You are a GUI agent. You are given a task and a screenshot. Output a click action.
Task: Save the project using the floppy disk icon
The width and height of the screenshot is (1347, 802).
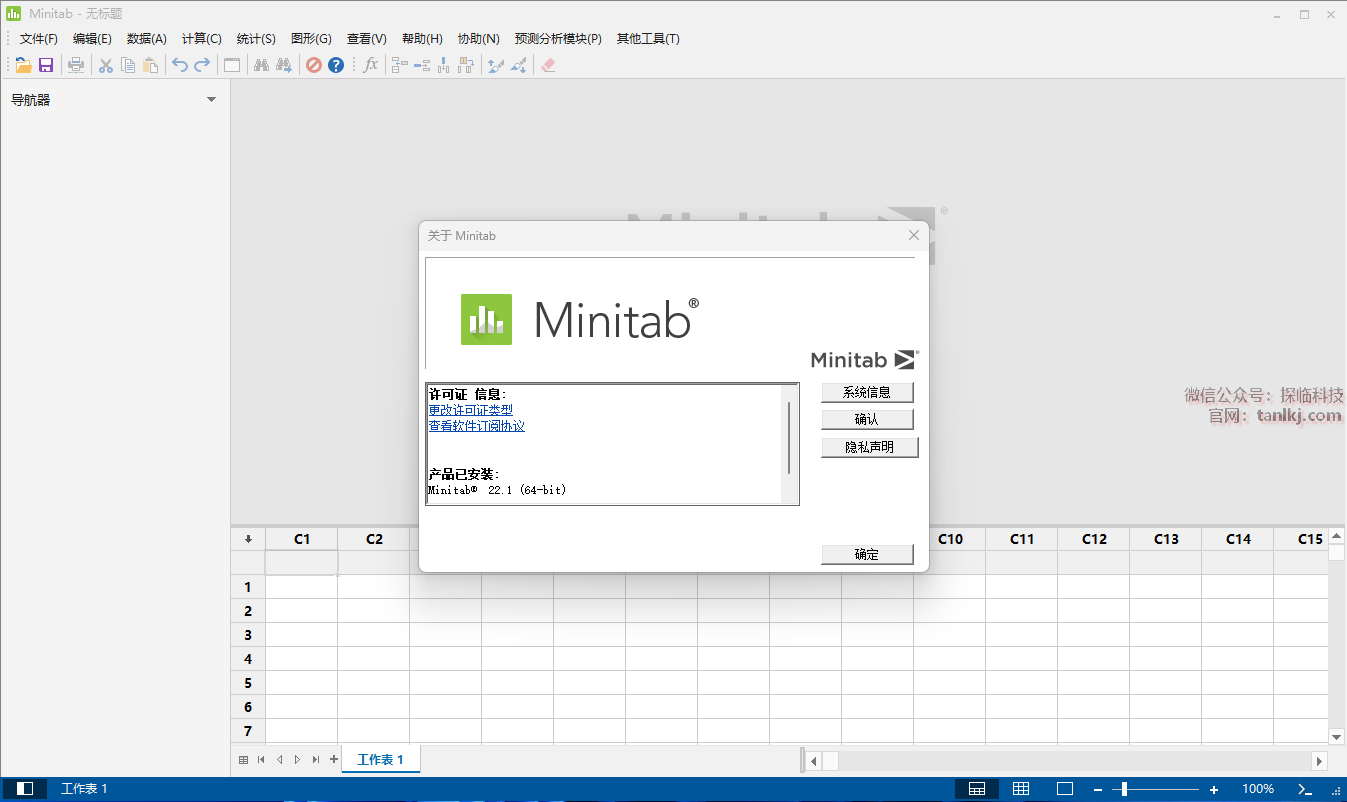(46, 65)
